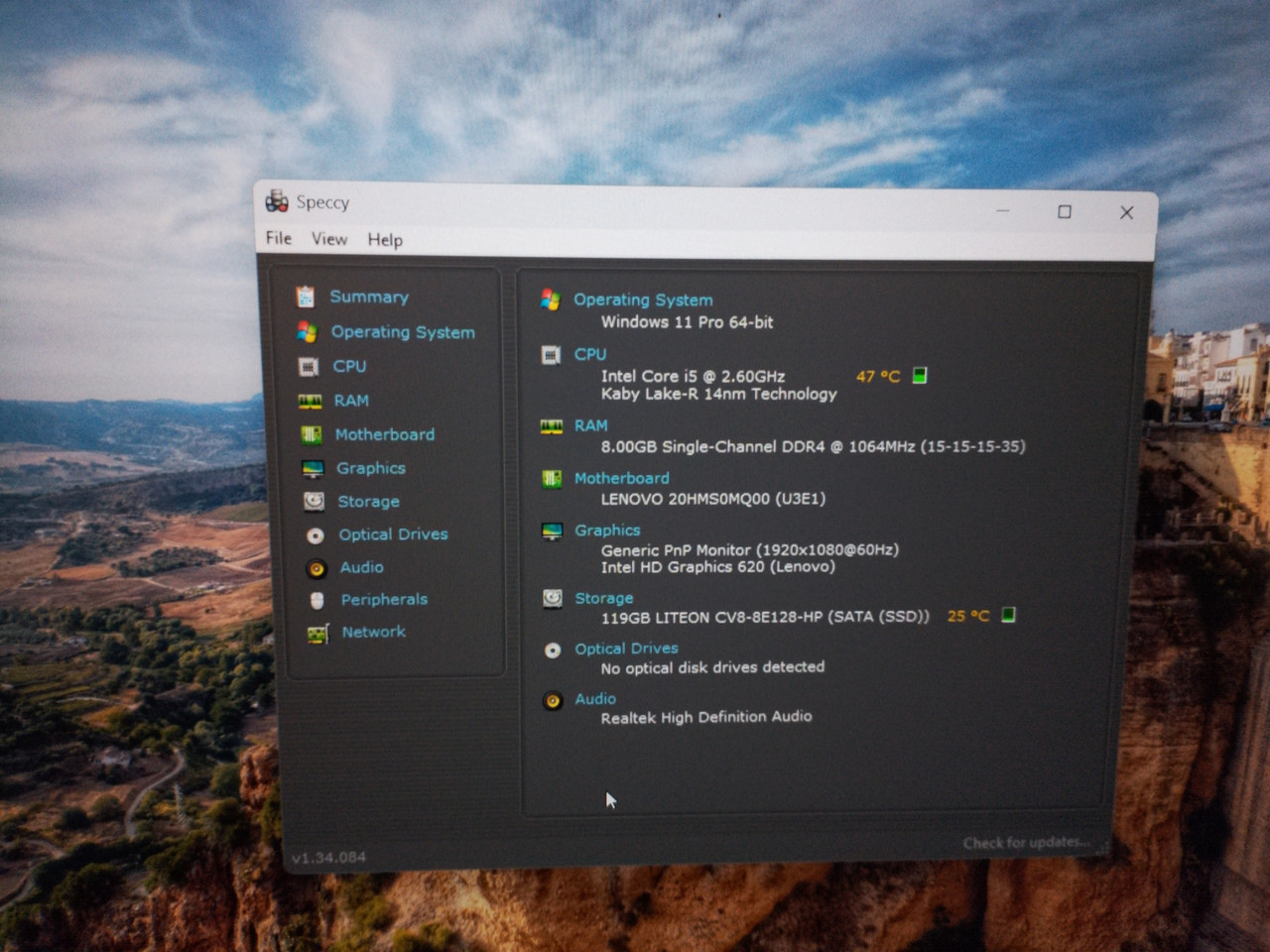This screenshot has width=1270, height=952.
Task: Click the Optical Drives disc icon in sidebar
Action: (316, 535)
